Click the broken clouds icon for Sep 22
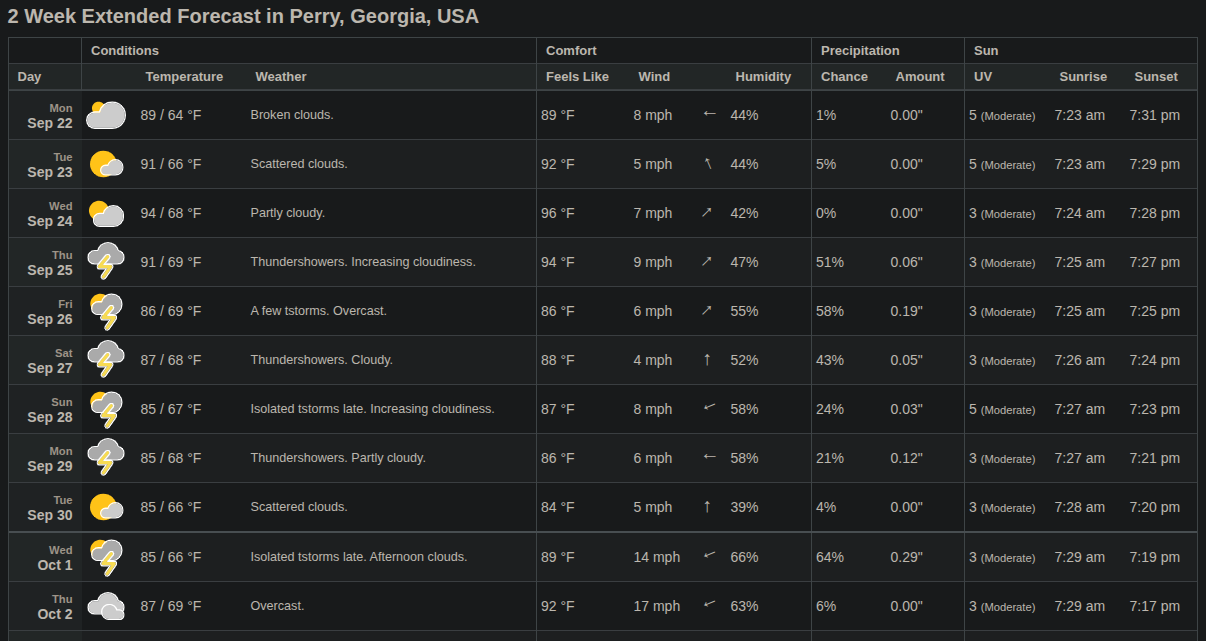This screenshot has width=1206, height=641. (106, 115)
